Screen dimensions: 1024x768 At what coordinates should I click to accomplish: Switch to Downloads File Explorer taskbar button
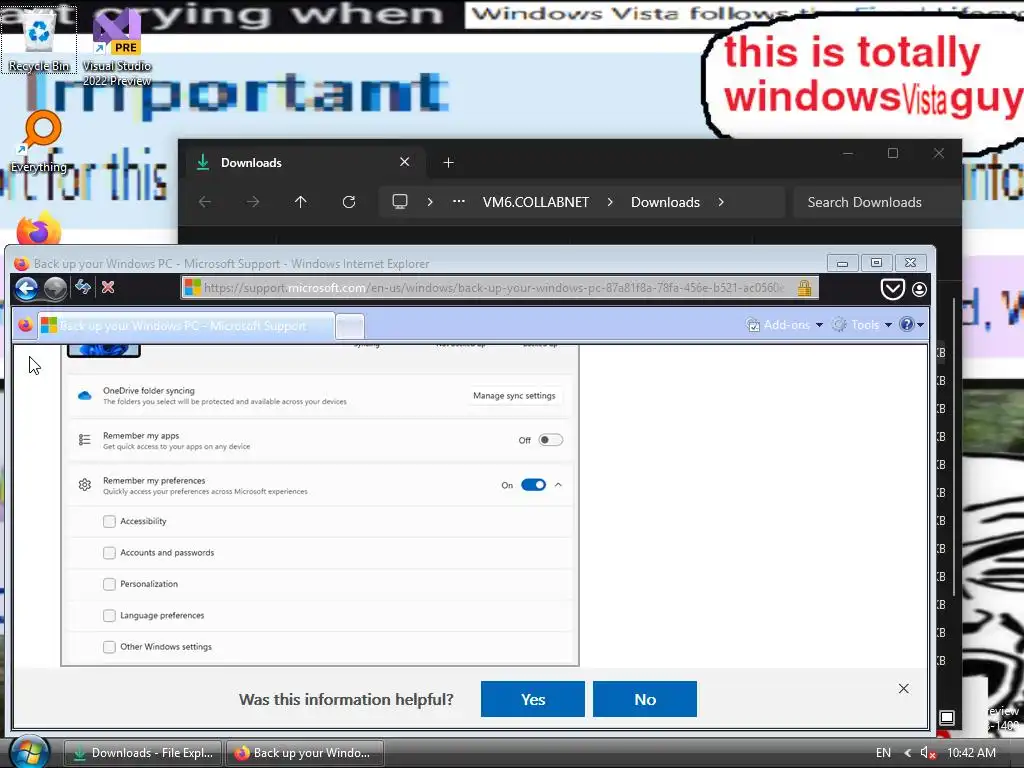[x=143, y=753]
